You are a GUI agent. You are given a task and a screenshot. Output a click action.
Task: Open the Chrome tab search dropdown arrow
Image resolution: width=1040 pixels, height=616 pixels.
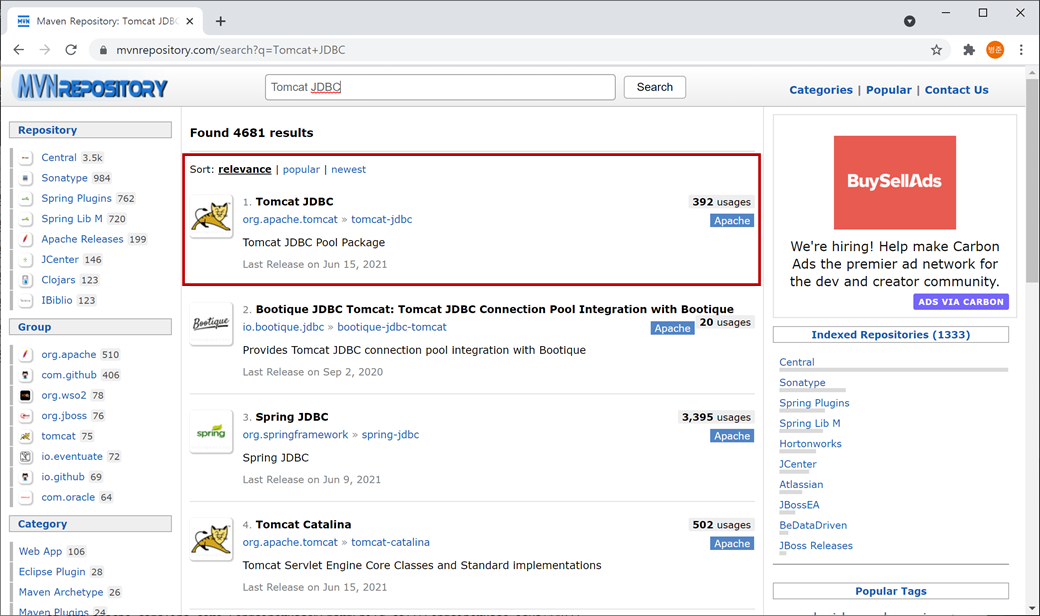909,21
